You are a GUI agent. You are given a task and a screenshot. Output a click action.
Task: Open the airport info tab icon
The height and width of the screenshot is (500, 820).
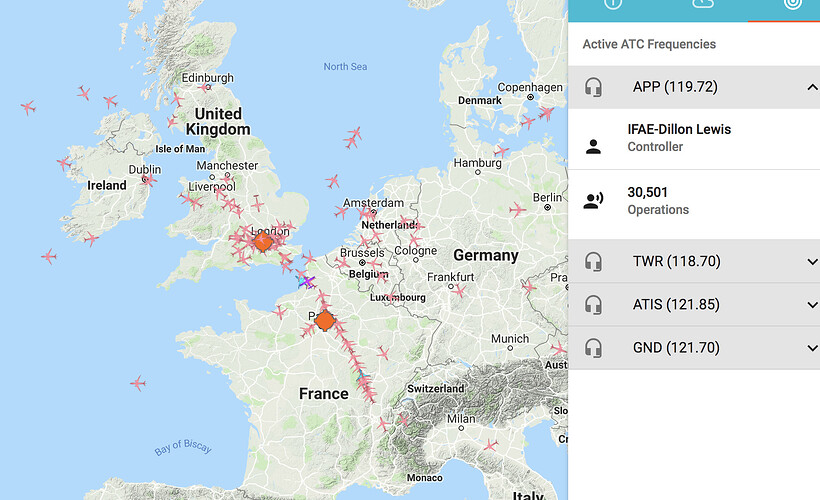click(613, 4)
